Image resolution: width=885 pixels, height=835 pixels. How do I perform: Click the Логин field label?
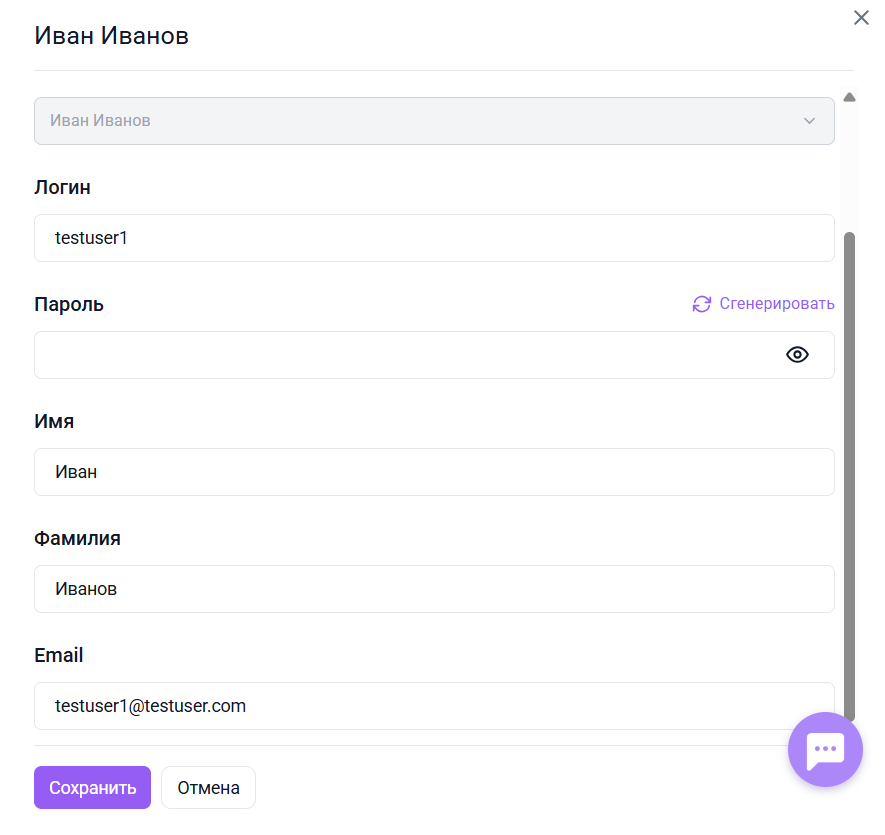[x=63, y=187]
